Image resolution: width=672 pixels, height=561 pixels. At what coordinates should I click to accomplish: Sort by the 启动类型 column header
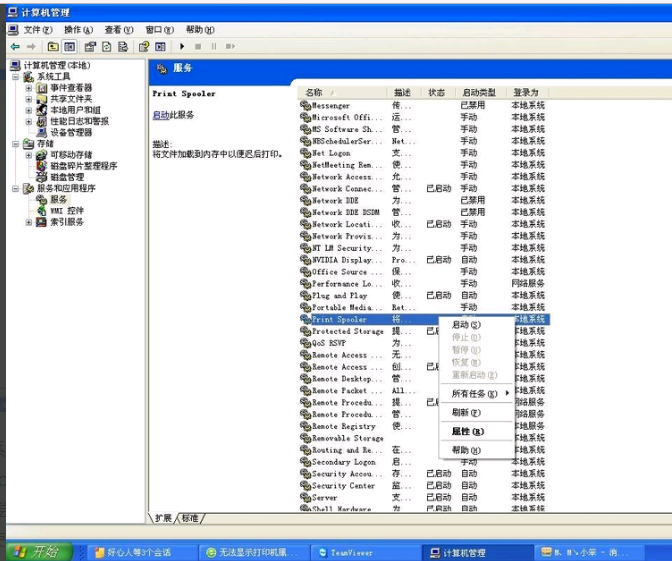coord(479,92)
